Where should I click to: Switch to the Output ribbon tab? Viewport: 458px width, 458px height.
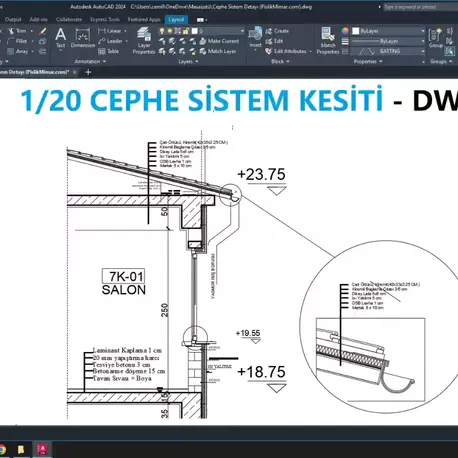click(x=13, y=20)
